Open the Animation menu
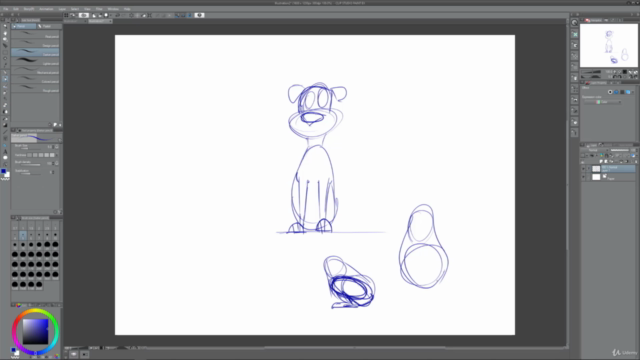640x360 pixels. click(x=46, y=9)
